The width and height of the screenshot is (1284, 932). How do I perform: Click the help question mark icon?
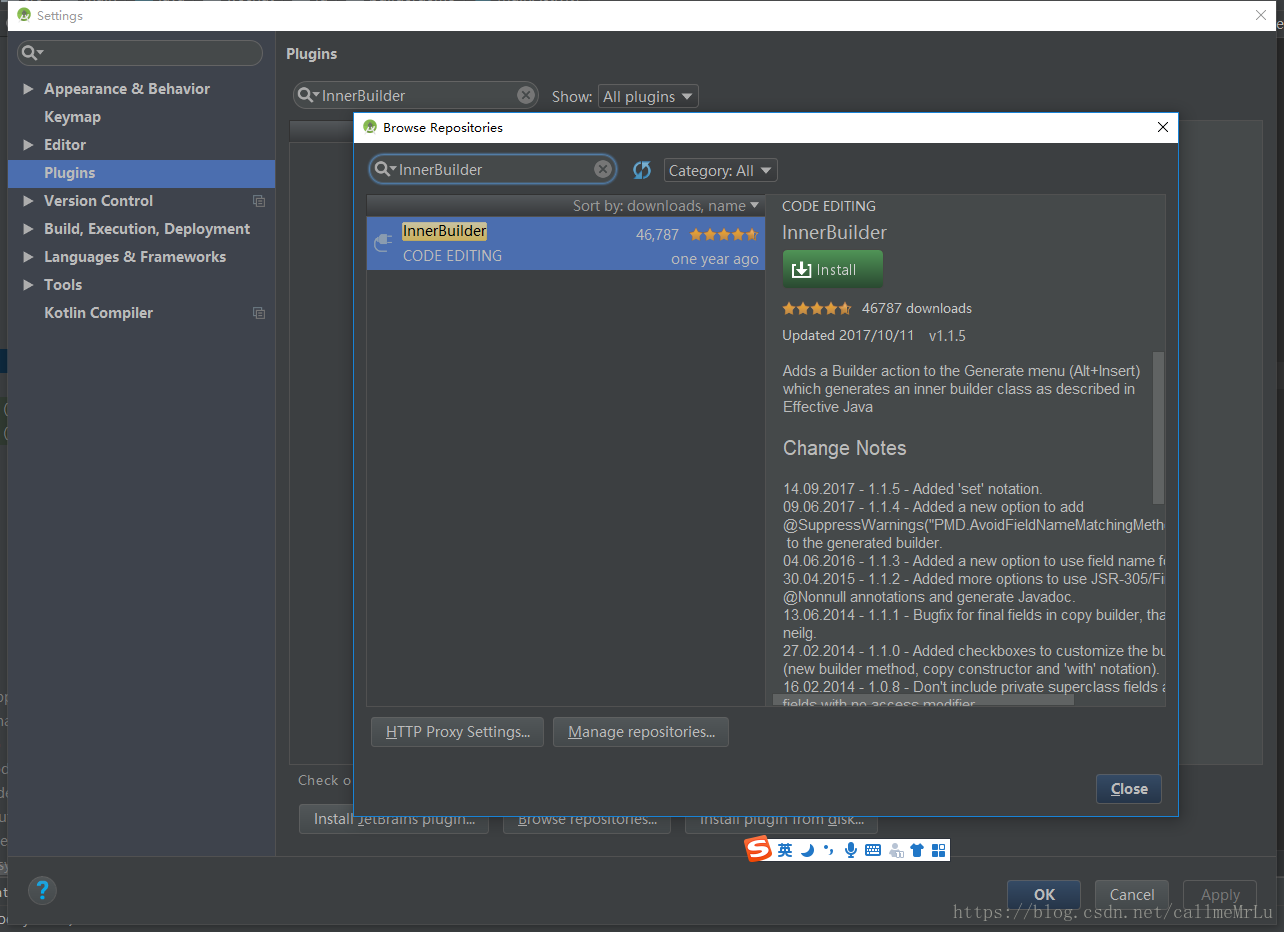tap(42, 890)
